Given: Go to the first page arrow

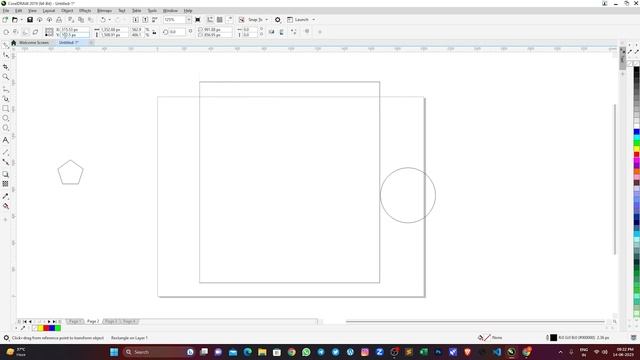Looking at the screenshot, I should [x=24, y=322].
